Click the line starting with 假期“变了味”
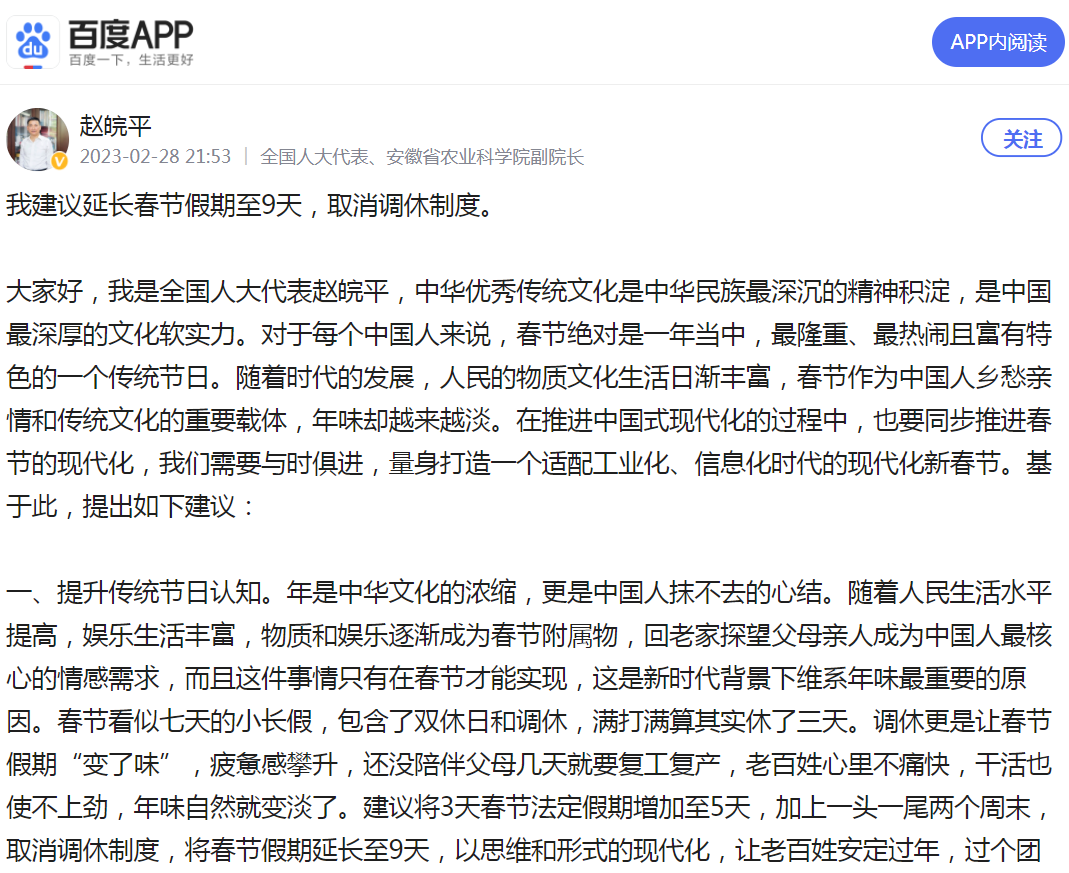Screen dimensions: 1069x873 (528, 764)
